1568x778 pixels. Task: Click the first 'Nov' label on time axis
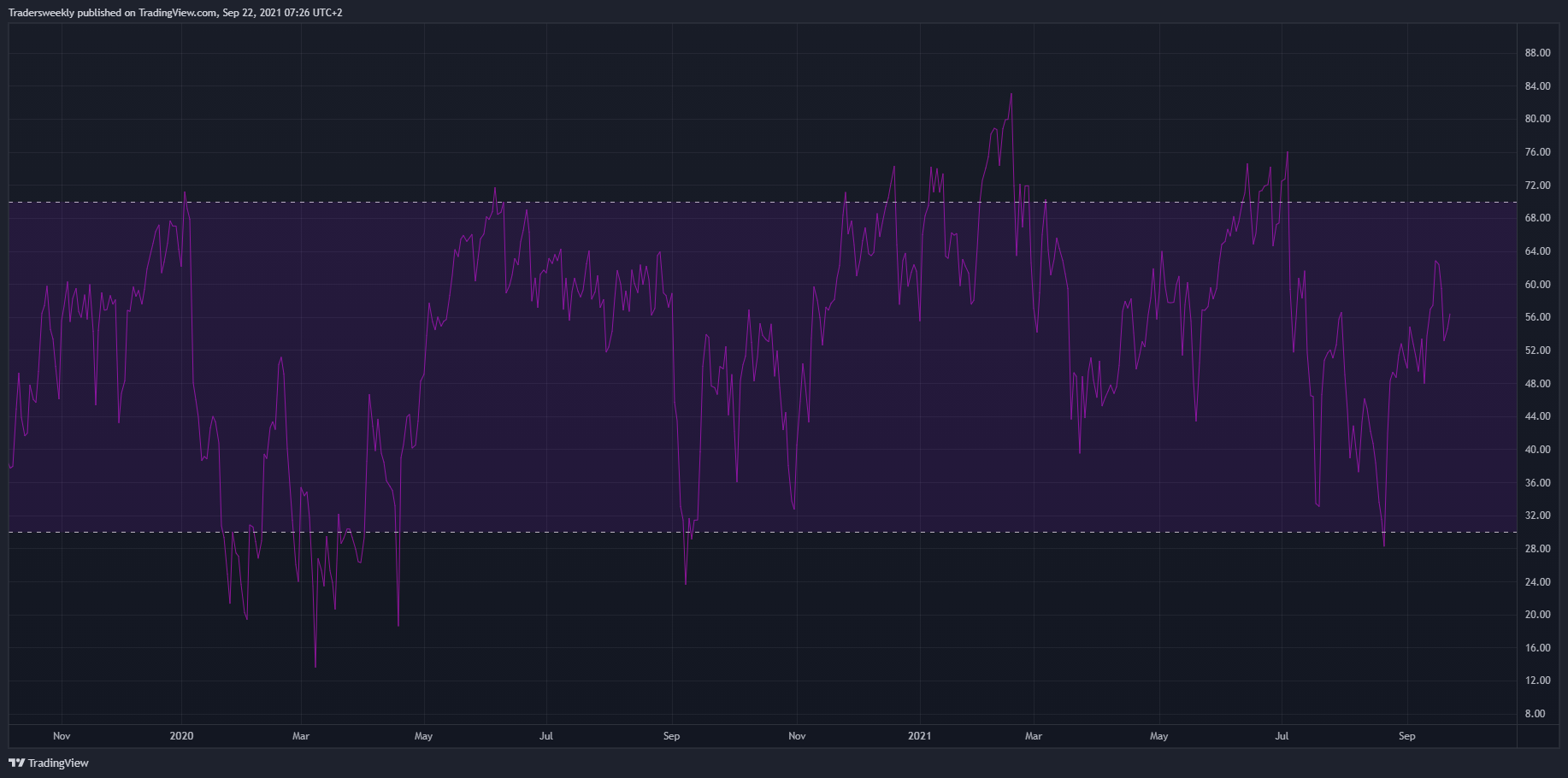[62, 736]
